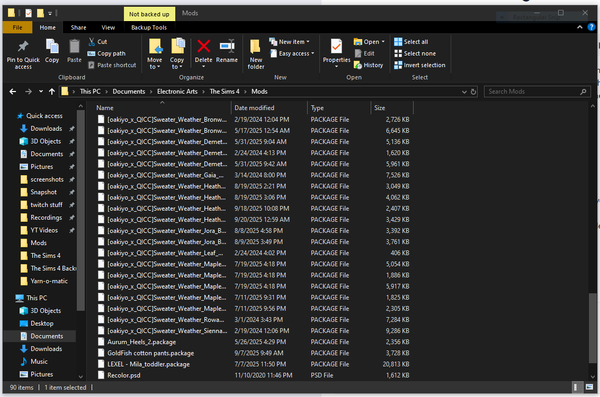Go up one folder level
Image resolution: width=600 pixels, height=397 pixels.
(x=52, y=91)
